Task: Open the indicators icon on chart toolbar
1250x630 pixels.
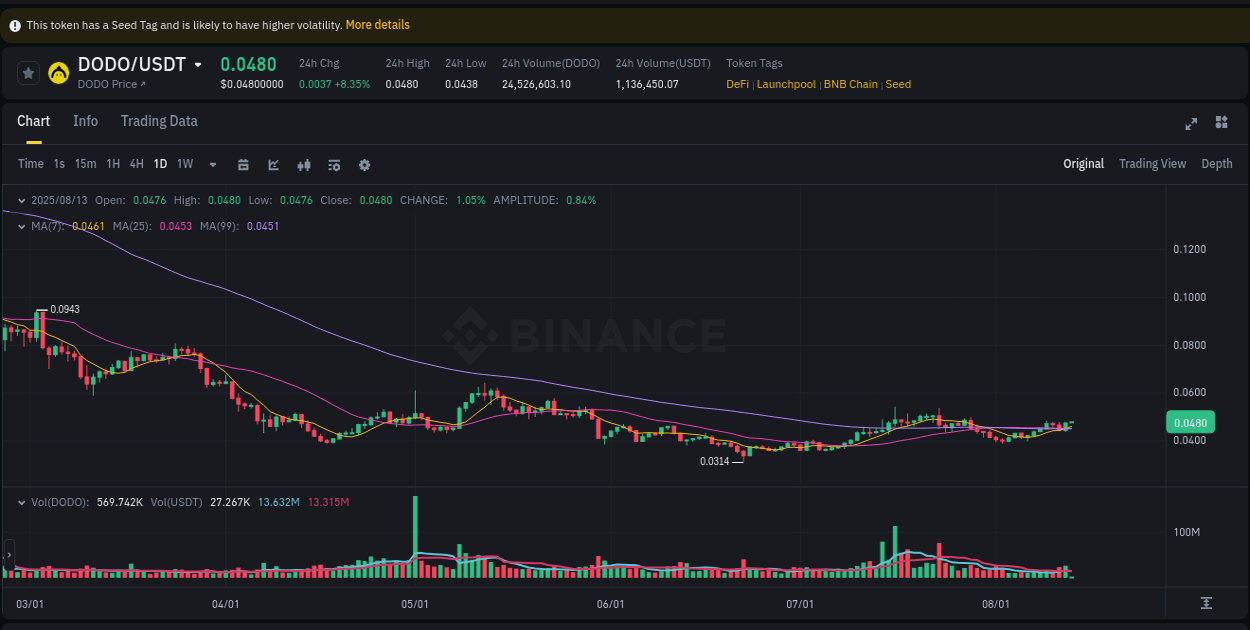Action: 304,164
